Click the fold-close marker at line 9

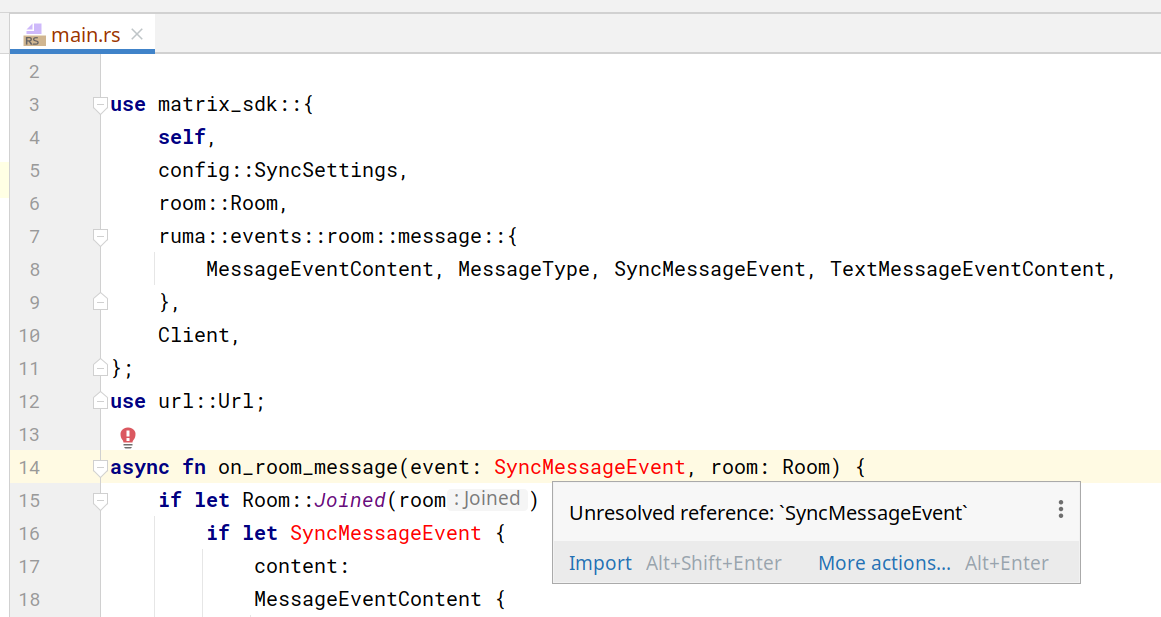(99, 301)
